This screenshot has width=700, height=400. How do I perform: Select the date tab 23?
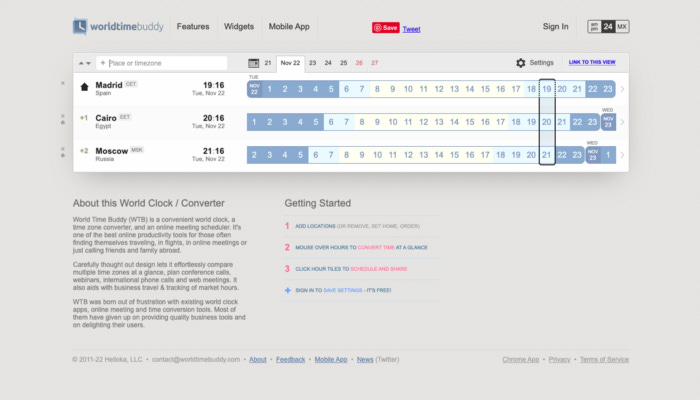pos(312,63)
